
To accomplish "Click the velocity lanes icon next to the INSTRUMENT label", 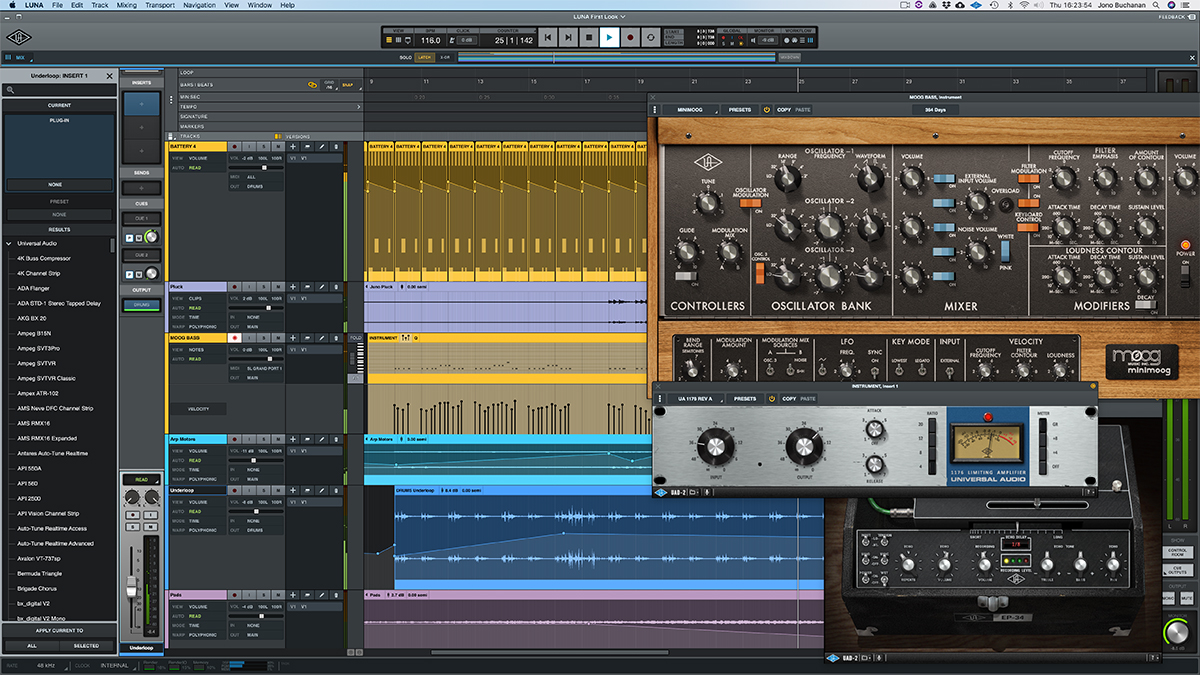I will pos(407,338).
